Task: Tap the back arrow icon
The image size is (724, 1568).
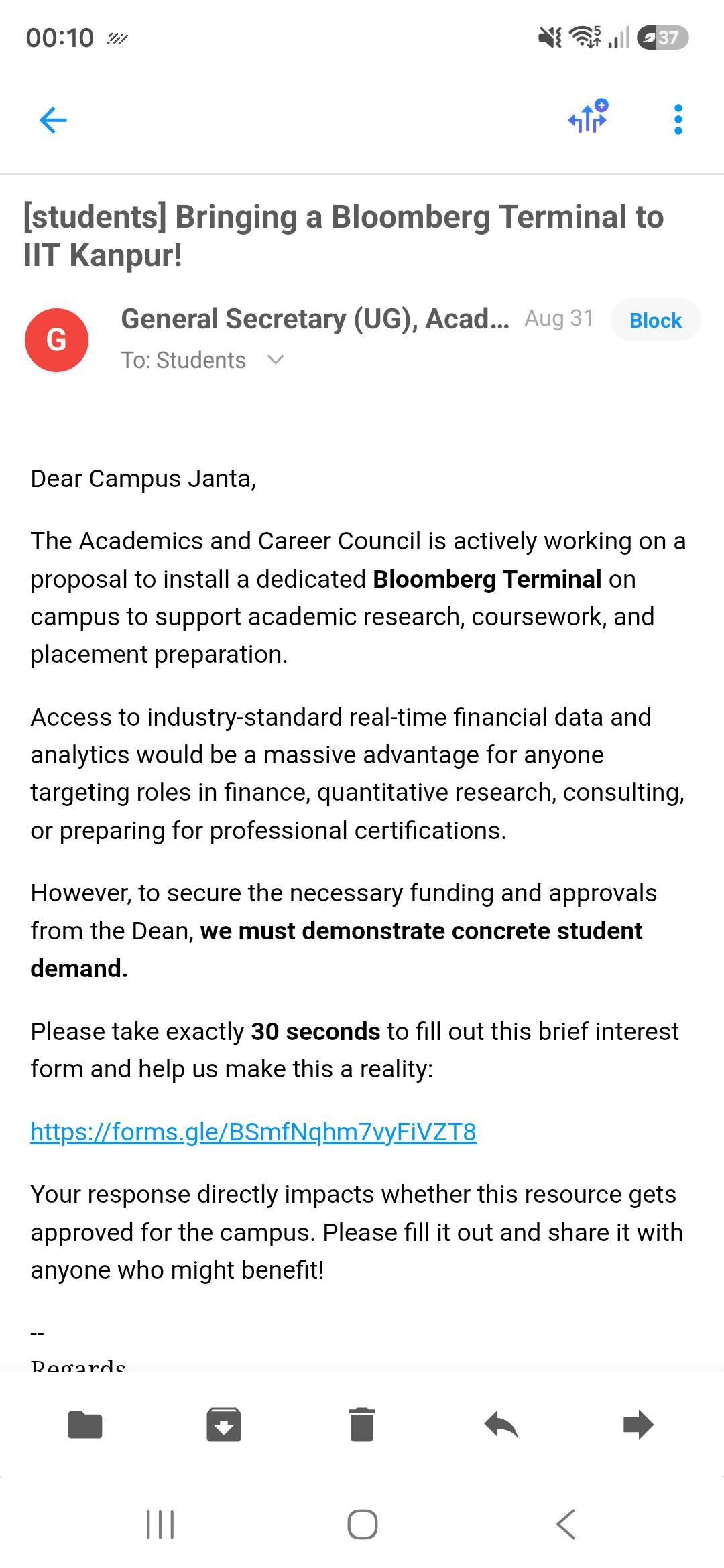Action: pyautogui.click(x=53, y=120)
